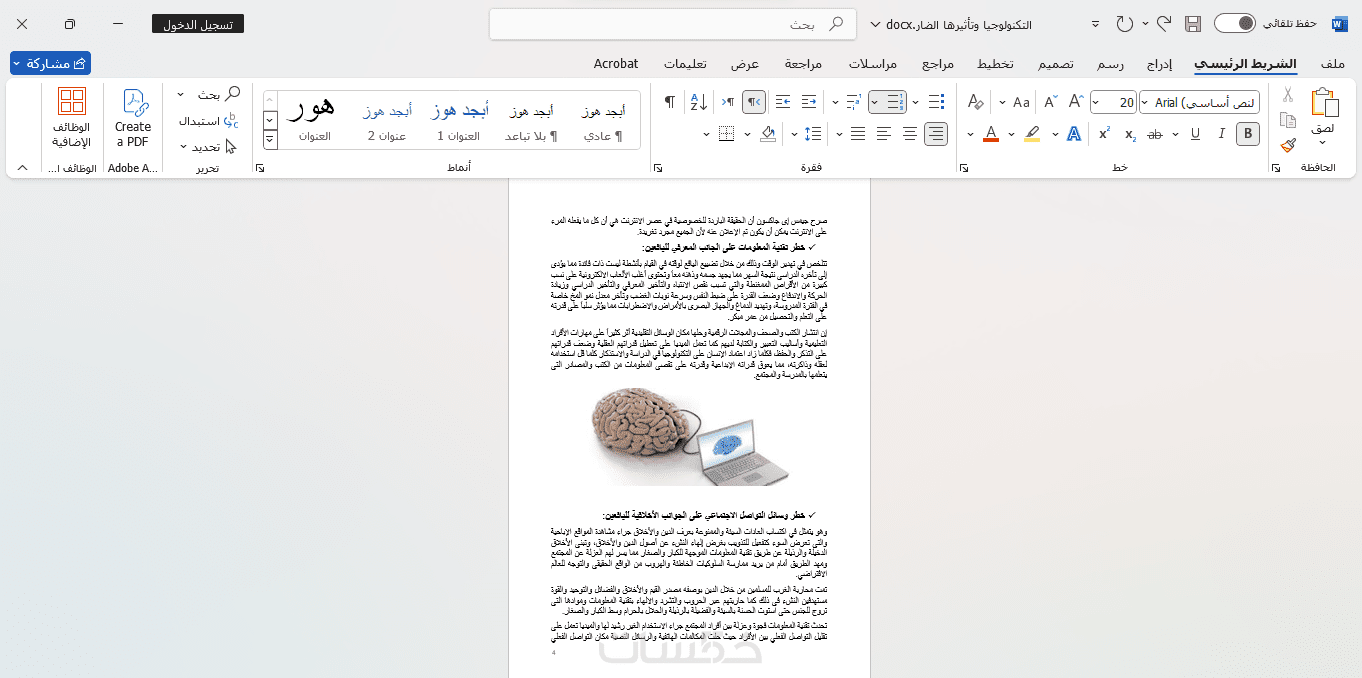Image resolution: width=1362 pixels, height=678 pixels.
Task: Click the Save floppy disk icon
Action: coord(1192,23)
